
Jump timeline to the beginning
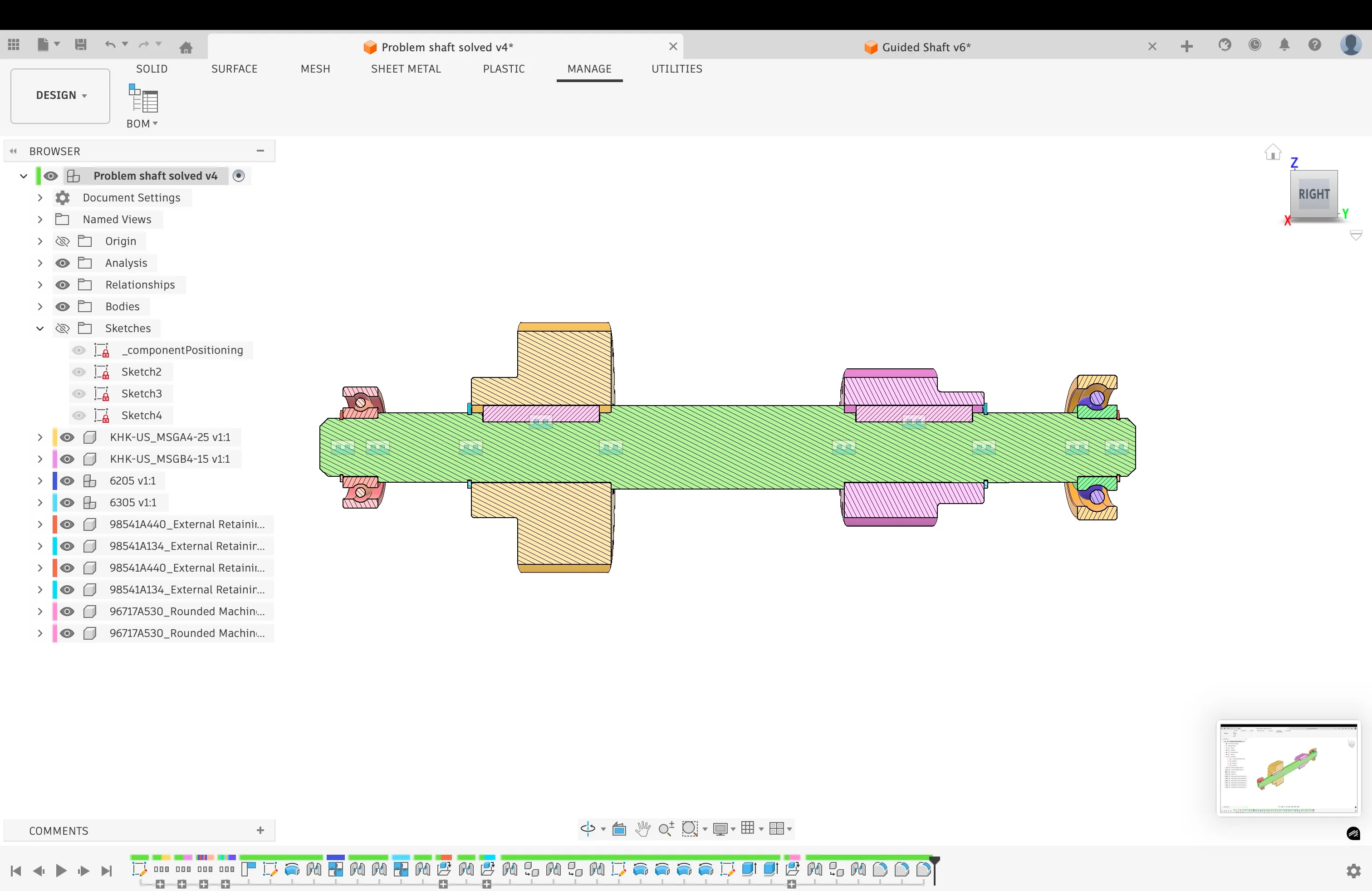(x=16, y=871)
